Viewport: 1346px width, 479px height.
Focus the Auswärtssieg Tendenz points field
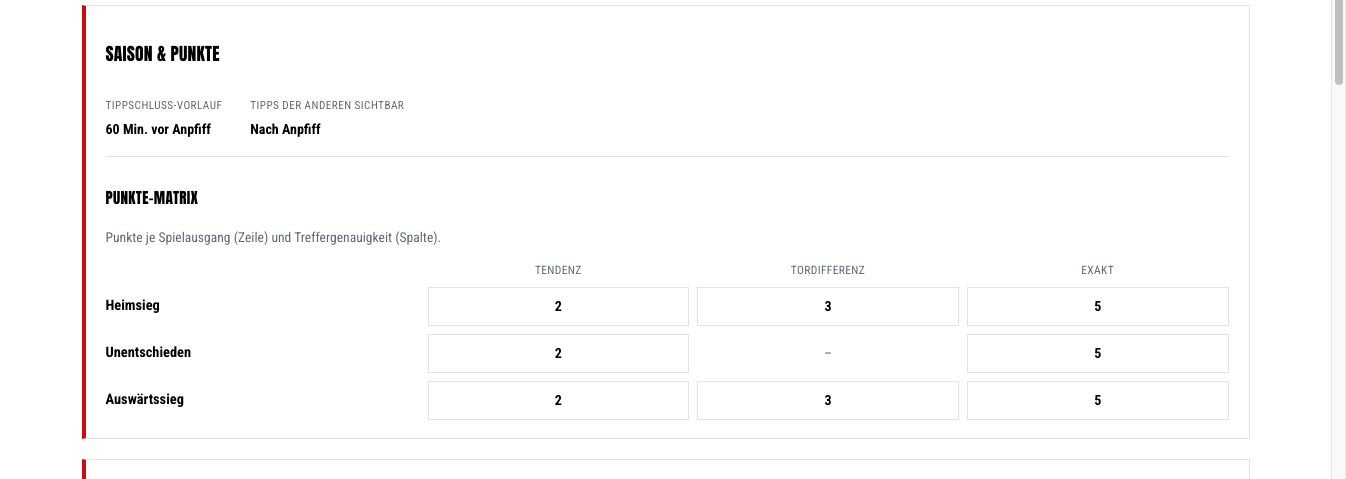coord(558,400)
